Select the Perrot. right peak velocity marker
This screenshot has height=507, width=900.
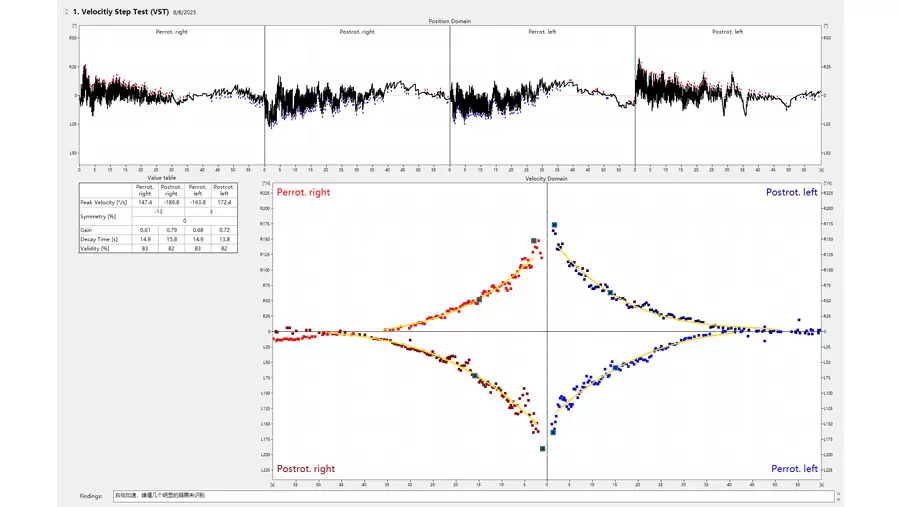pos(534,241)
